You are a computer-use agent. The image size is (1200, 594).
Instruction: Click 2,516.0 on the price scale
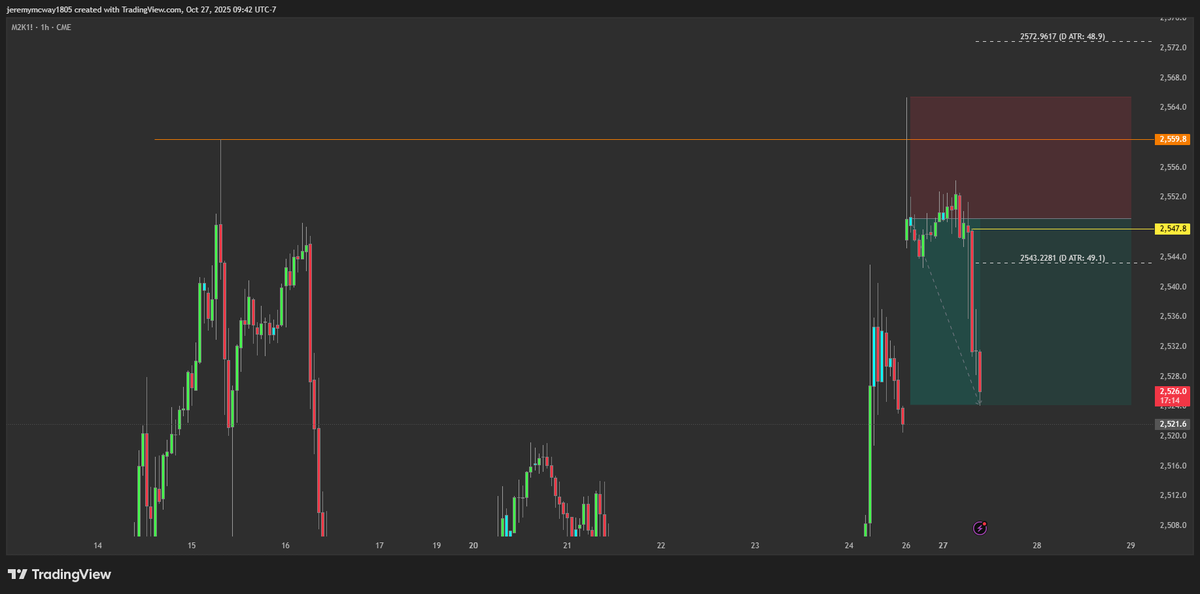pos(1173,466)
